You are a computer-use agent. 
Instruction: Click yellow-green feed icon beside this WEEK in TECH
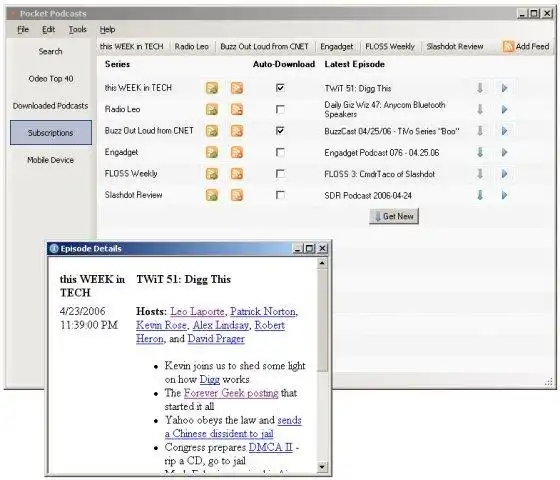tap(212, 88)
